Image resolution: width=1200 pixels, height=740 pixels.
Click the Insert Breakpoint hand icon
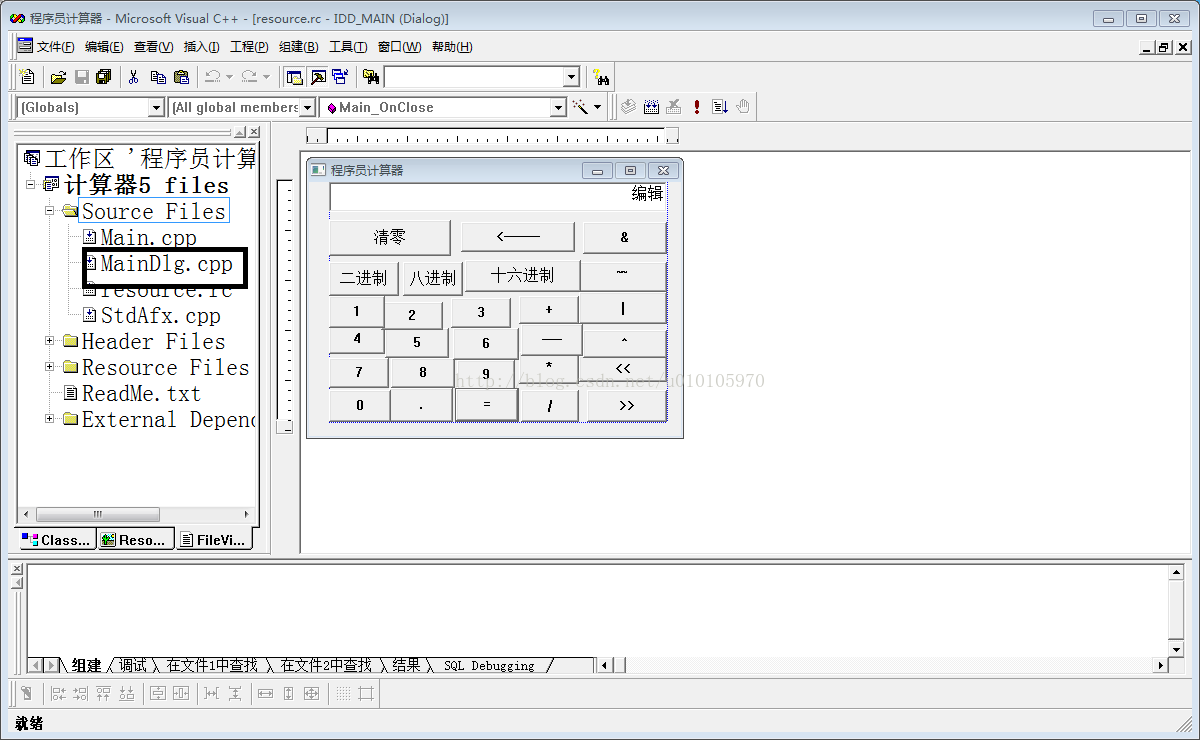coord(743,107)
